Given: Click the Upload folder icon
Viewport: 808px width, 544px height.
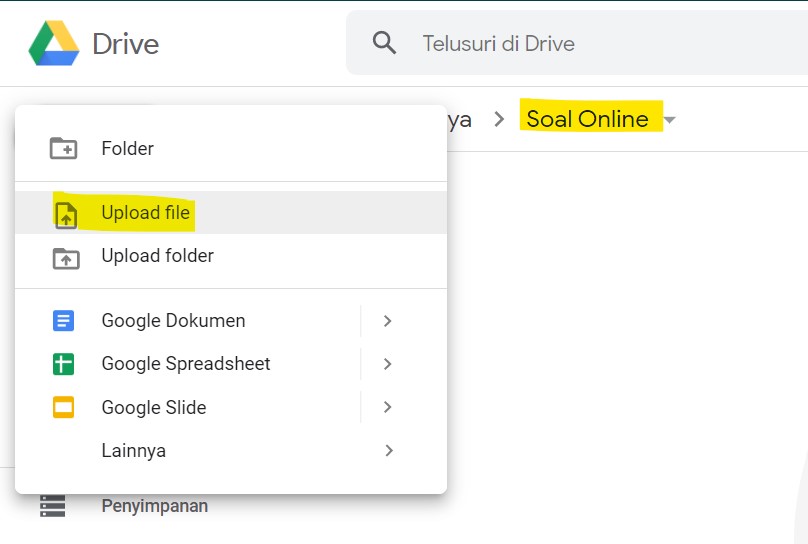Looking at the screenshot, I should coord(66,258).
